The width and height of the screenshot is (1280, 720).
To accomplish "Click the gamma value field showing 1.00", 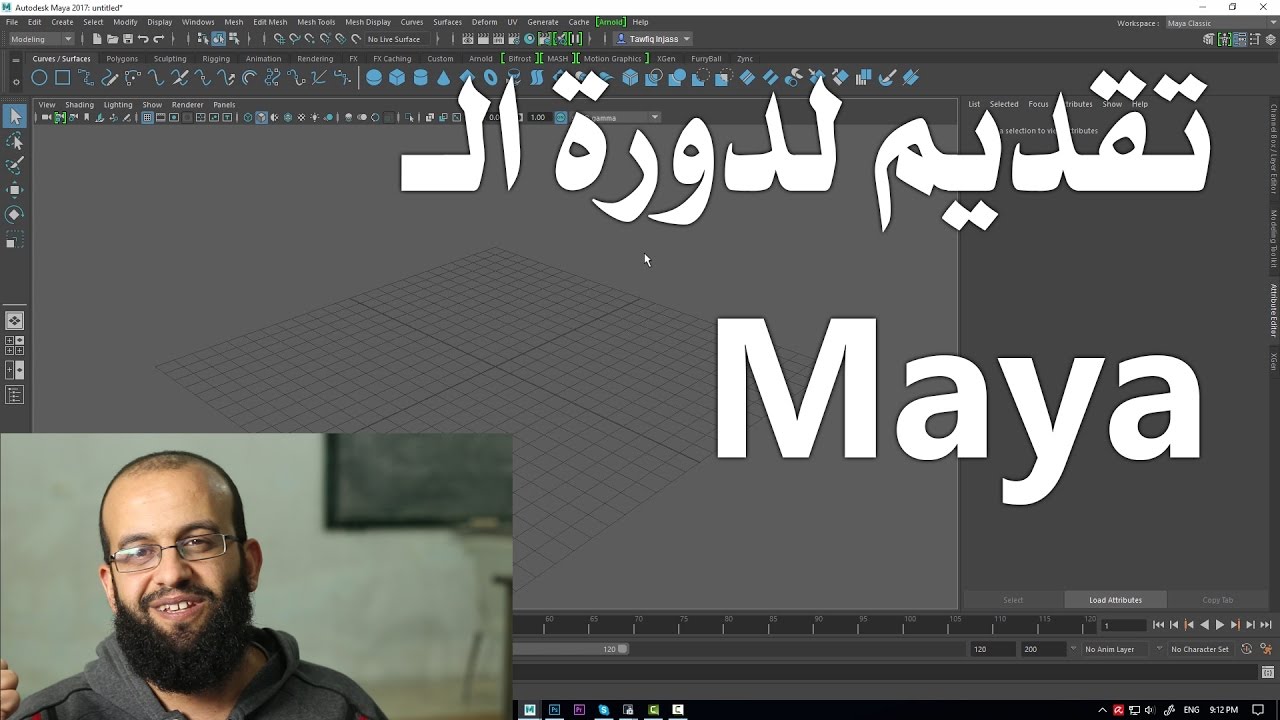I will pos(538,118).
